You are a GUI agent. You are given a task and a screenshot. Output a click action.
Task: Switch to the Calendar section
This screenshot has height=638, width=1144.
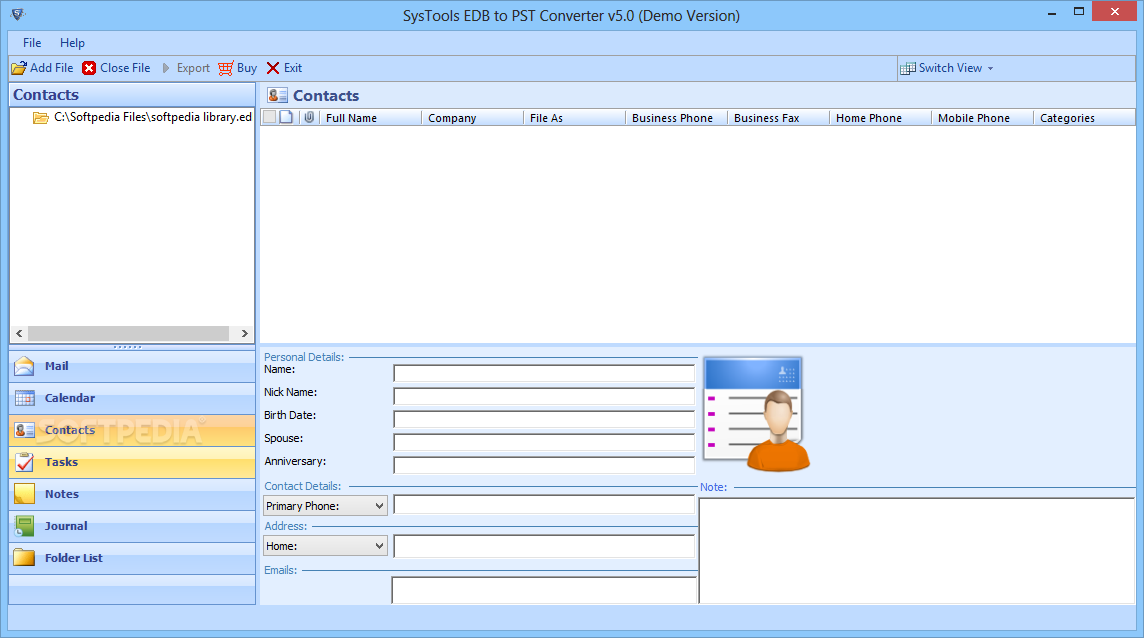[132, 398]
